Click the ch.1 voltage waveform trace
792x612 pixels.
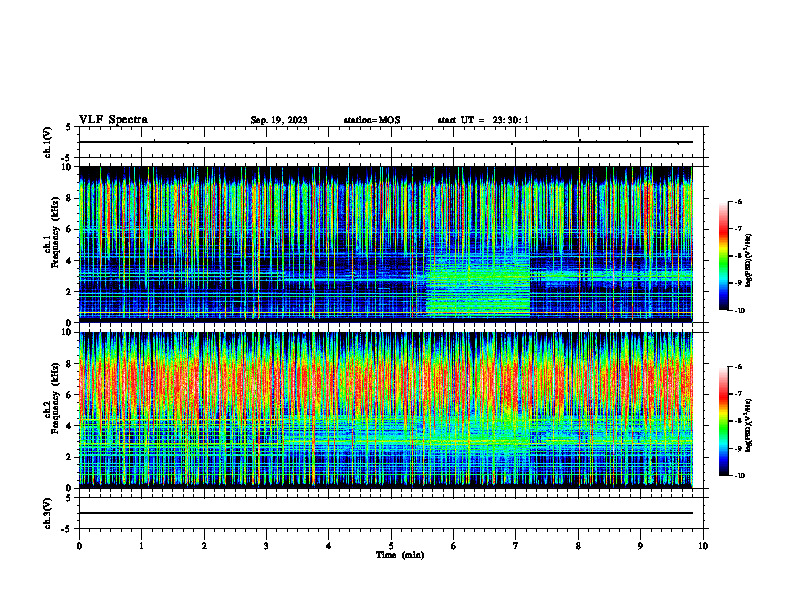386,142
